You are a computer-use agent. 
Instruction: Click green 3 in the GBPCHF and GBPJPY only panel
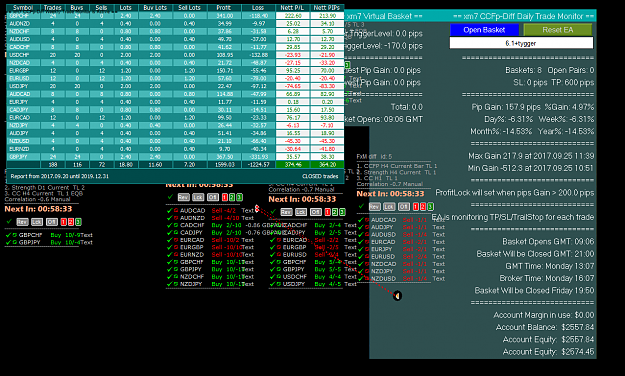78,222
